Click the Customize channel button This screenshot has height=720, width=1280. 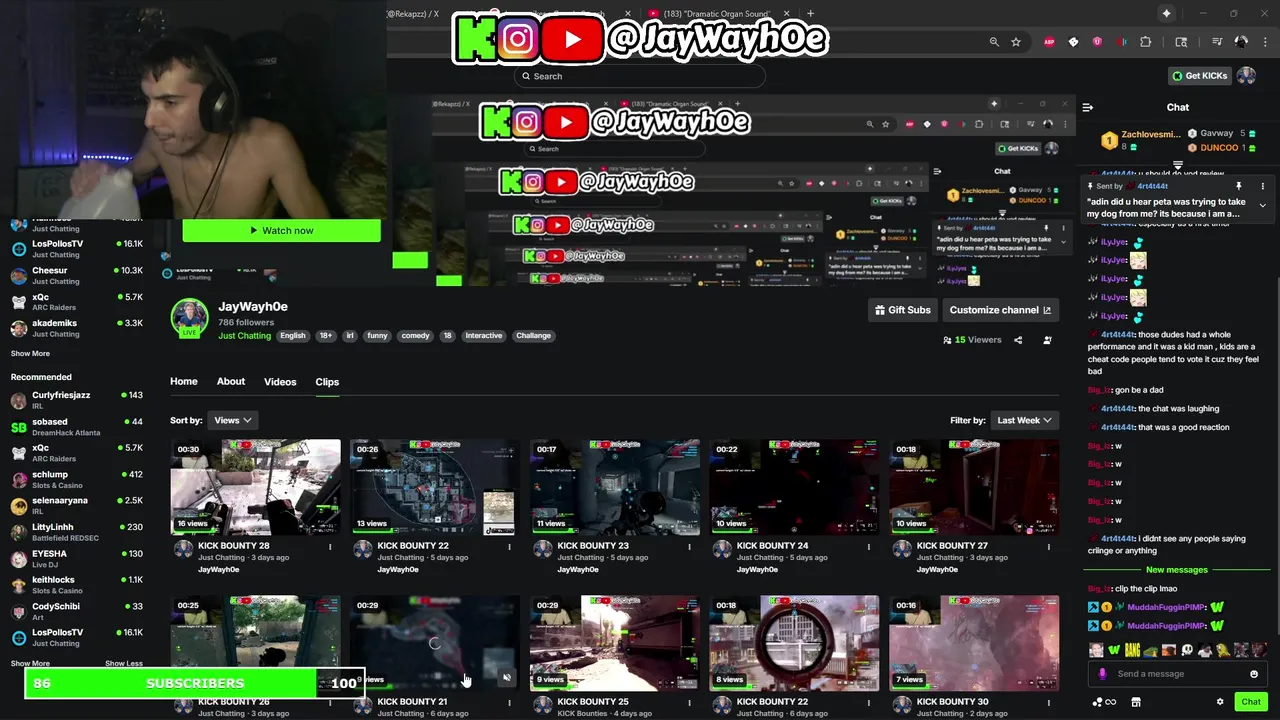[1000, 310]
